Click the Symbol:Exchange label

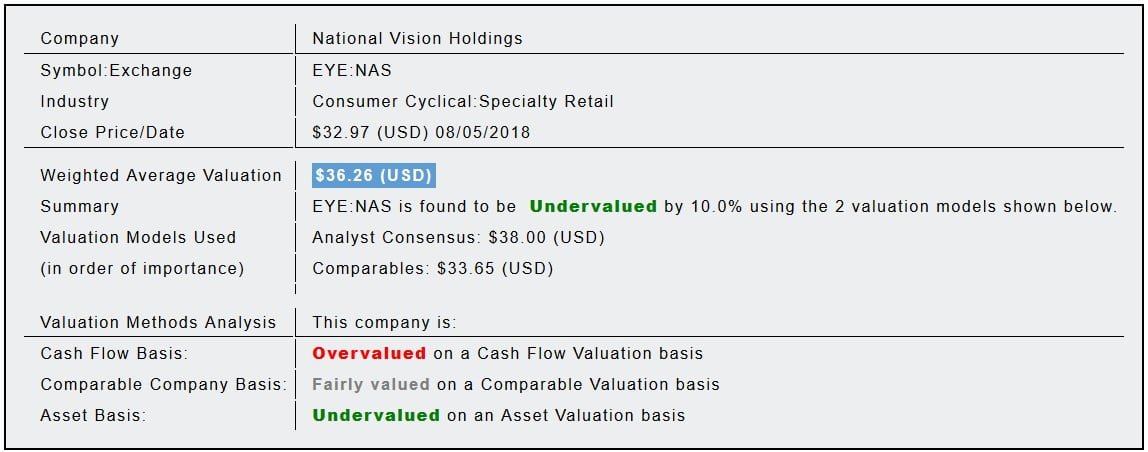point(116,70)
